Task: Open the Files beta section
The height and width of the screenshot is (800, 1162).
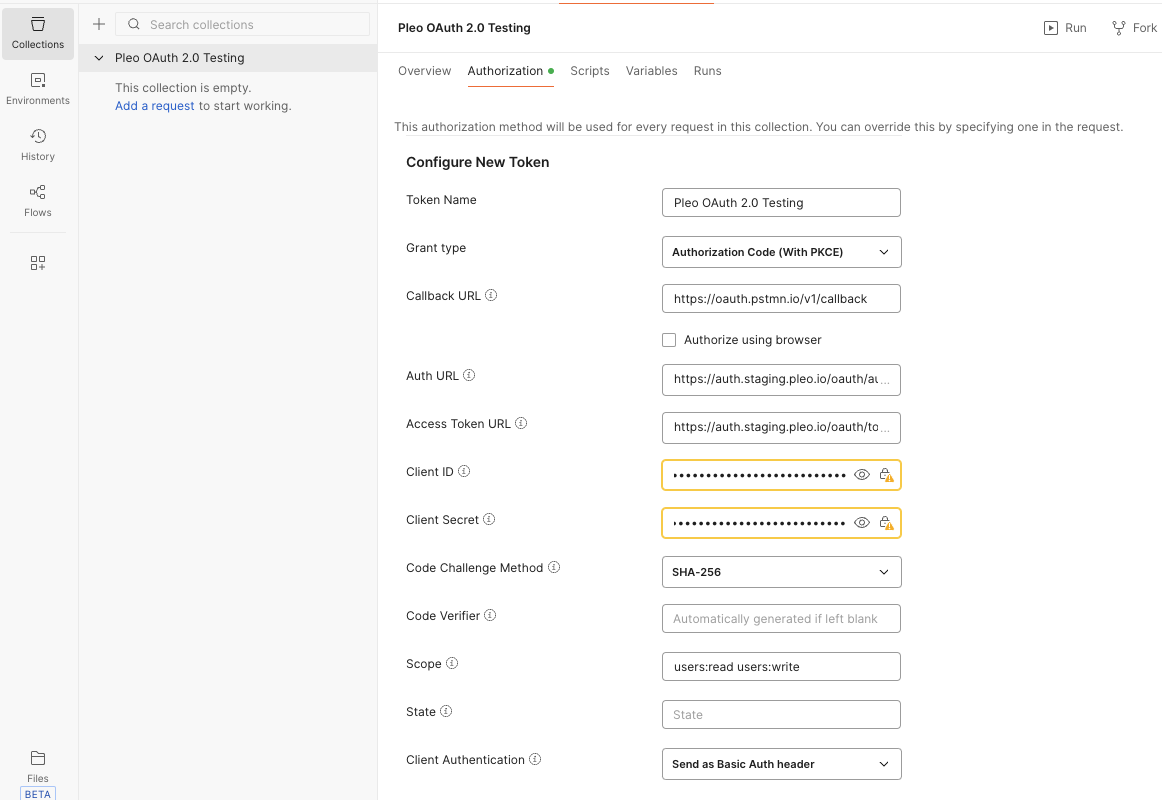Action: tap(38, 766)
